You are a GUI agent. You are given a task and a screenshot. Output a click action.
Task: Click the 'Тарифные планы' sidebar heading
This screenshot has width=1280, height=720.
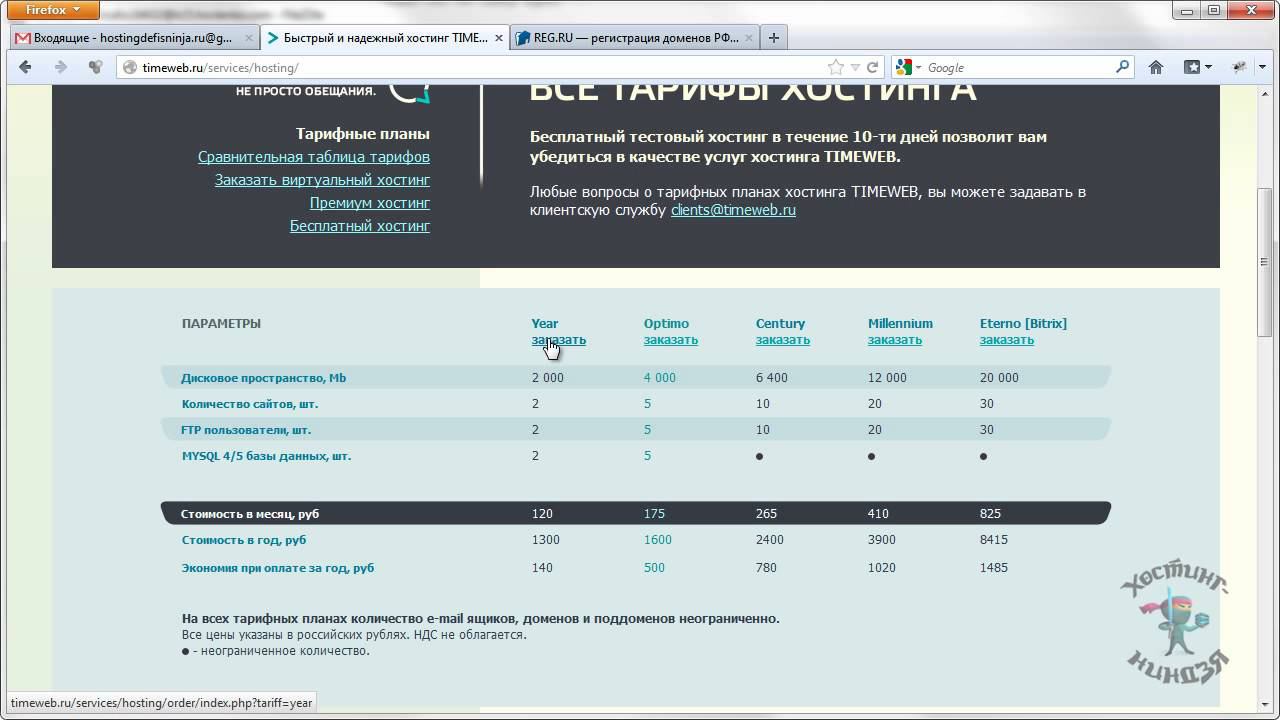pyautogui.click(x=363, y=134)
